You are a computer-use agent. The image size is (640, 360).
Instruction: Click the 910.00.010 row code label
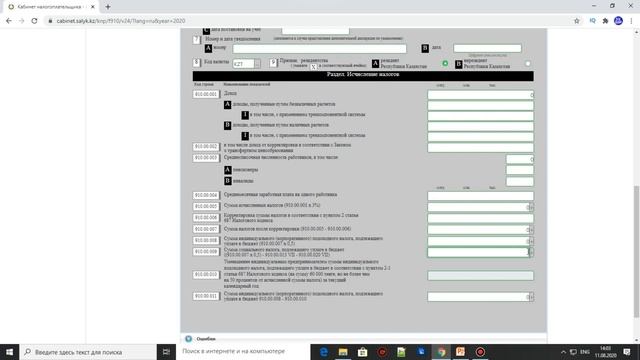pos(206,275)
